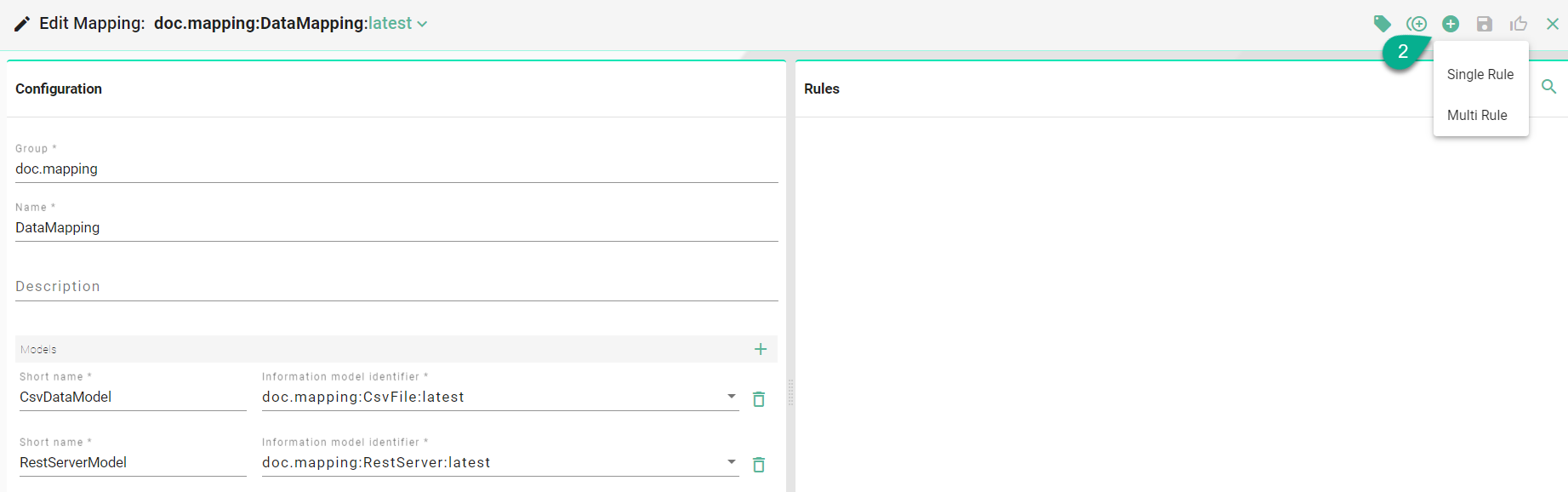
Task: Click the green add rule plus icon
Action: (1451, 24)
